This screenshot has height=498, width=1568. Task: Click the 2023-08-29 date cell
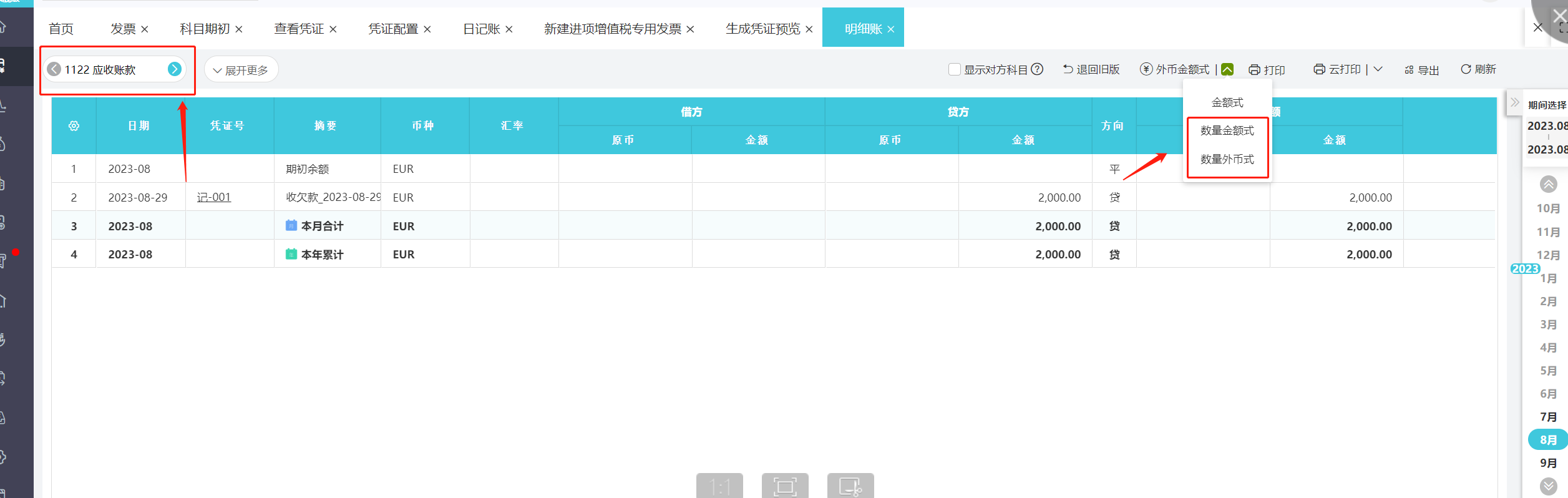point(140,197)
